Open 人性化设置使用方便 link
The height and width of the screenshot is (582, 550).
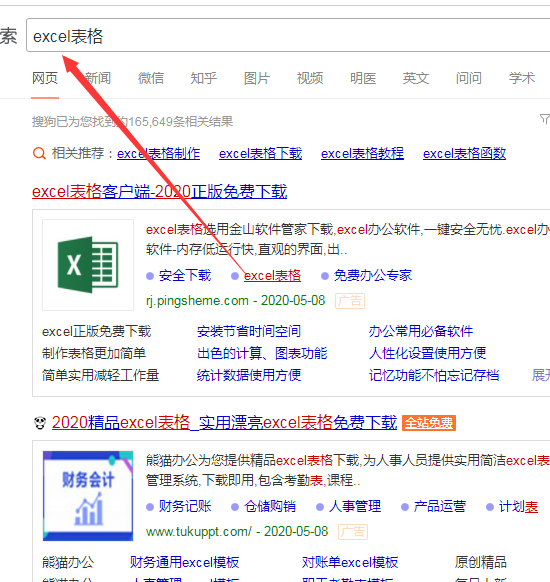click(x=427, y=353)
